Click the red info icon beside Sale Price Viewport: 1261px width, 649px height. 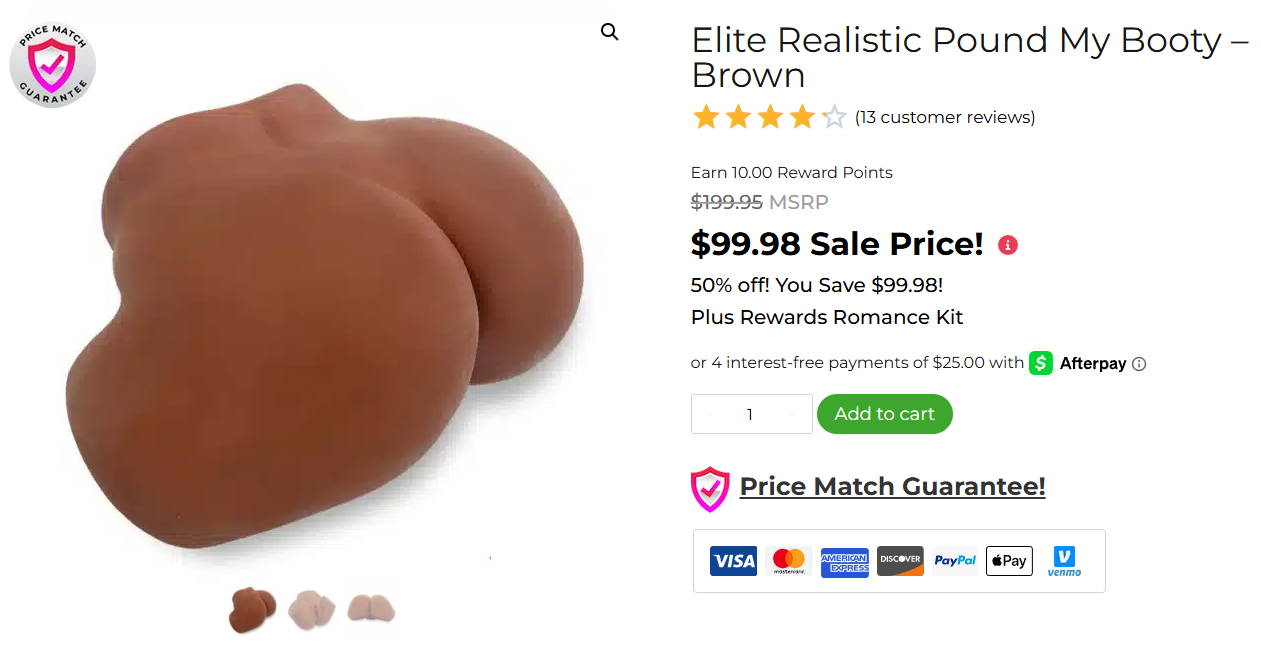1008,245
